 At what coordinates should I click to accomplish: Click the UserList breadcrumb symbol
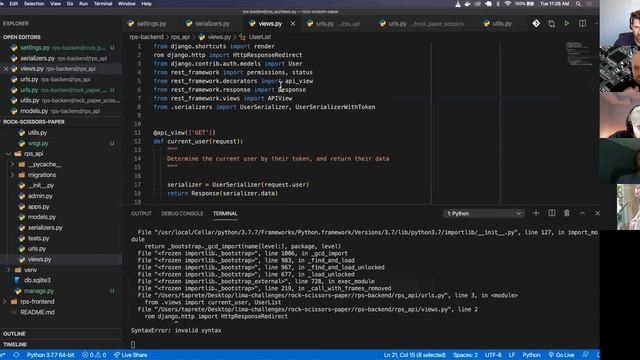click(x=260, y=37)
